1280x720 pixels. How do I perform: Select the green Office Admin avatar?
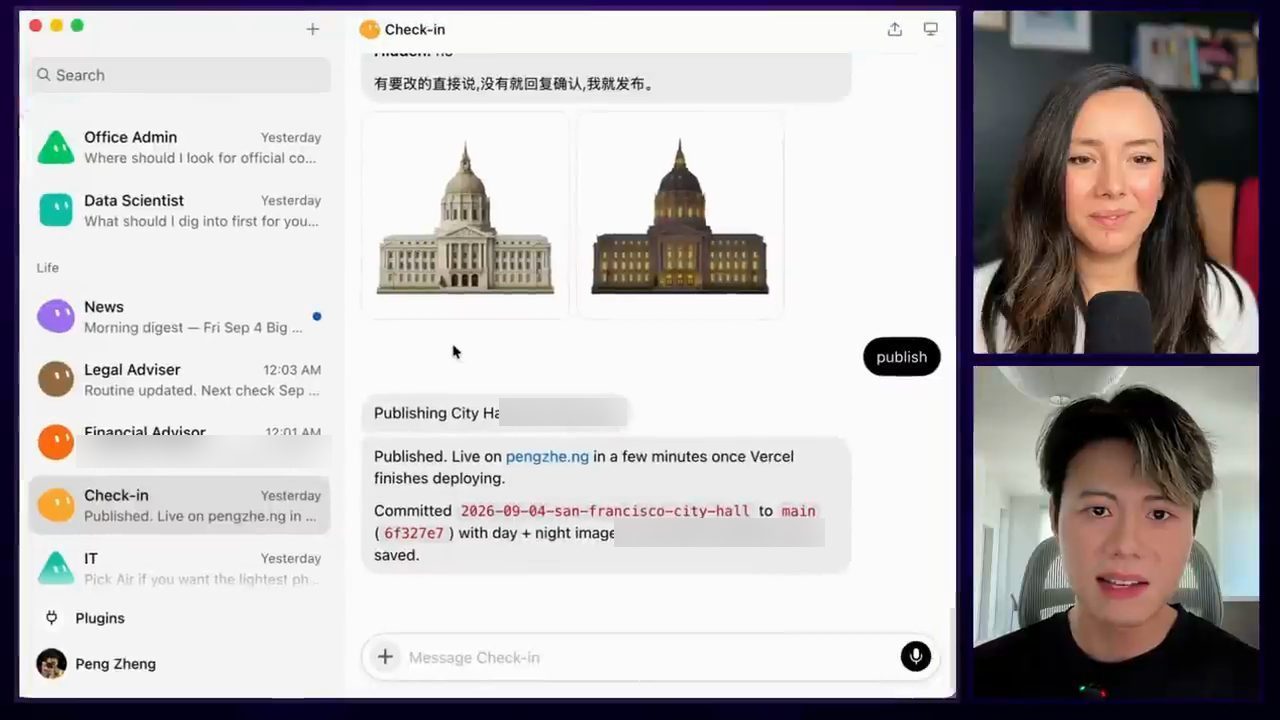[x=56, y=147]
